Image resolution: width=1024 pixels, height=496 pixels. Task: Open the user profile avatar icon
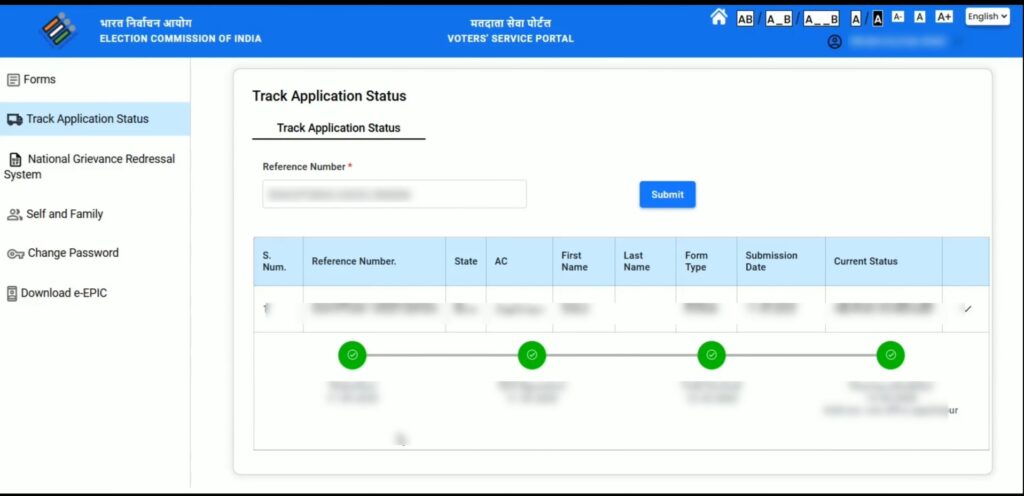pos(835,42)
